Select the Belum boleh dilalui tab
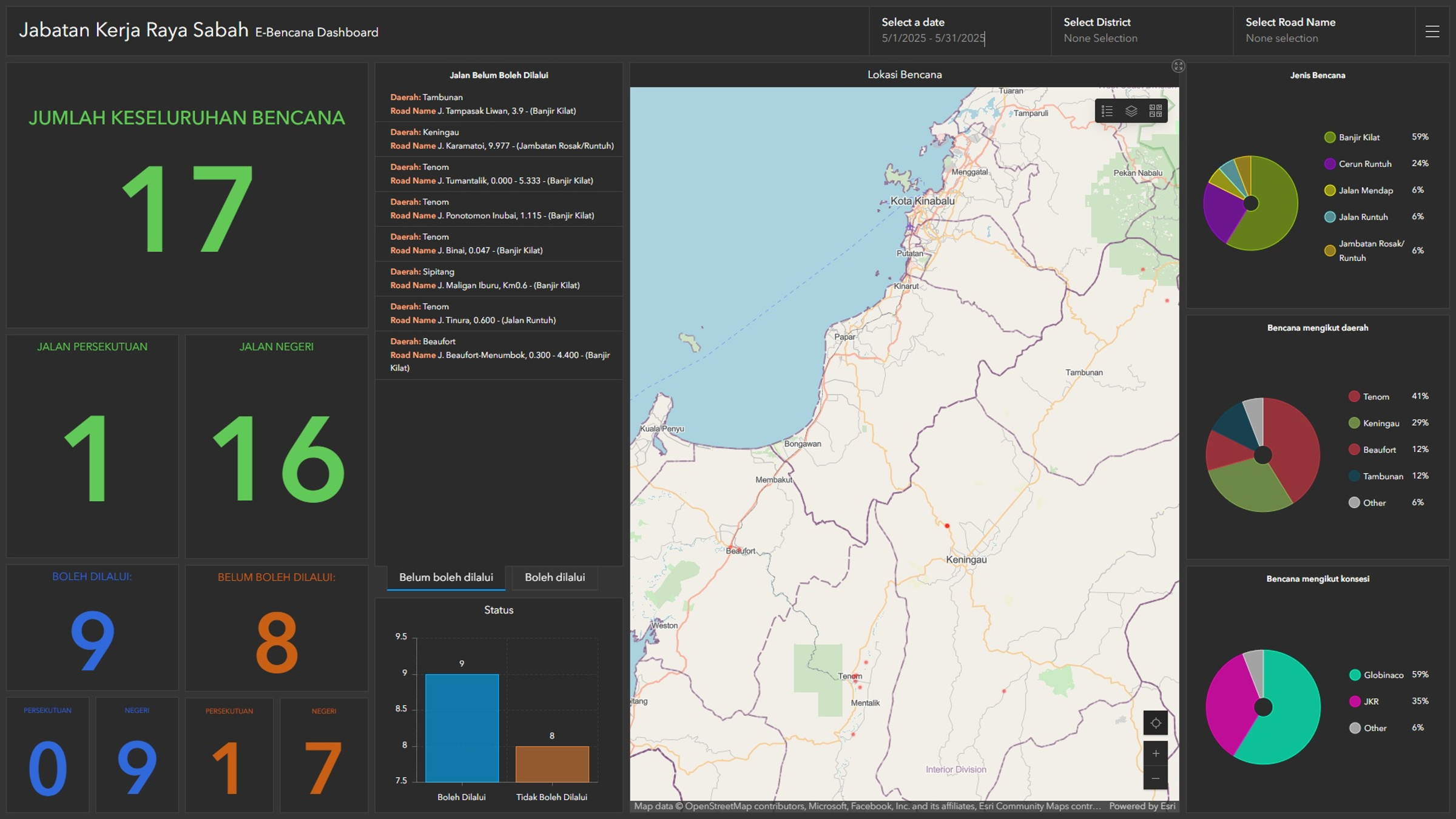 (446, 578)
